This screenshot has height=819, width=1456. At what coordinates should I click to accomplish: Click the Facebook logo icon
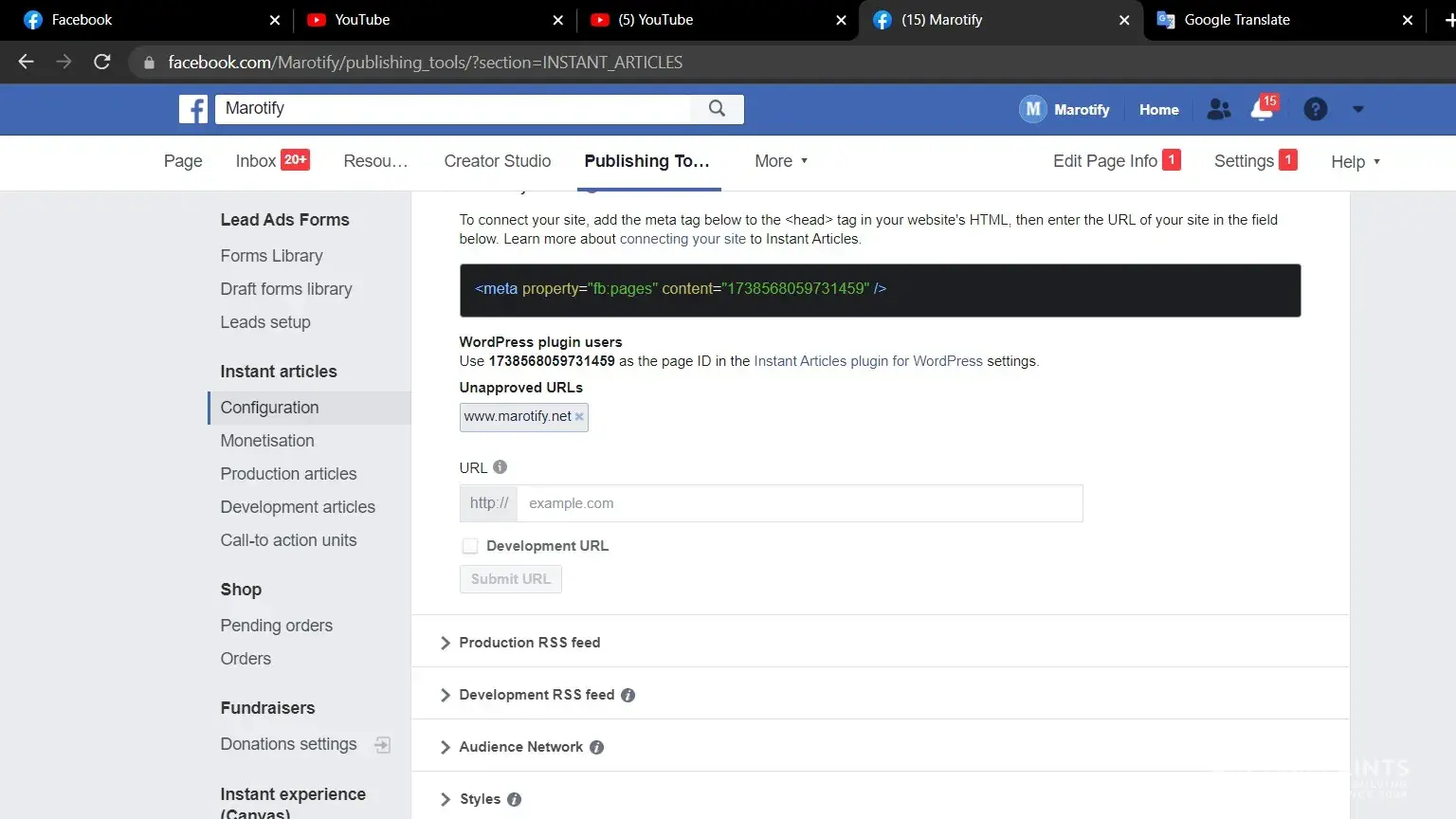193,109
